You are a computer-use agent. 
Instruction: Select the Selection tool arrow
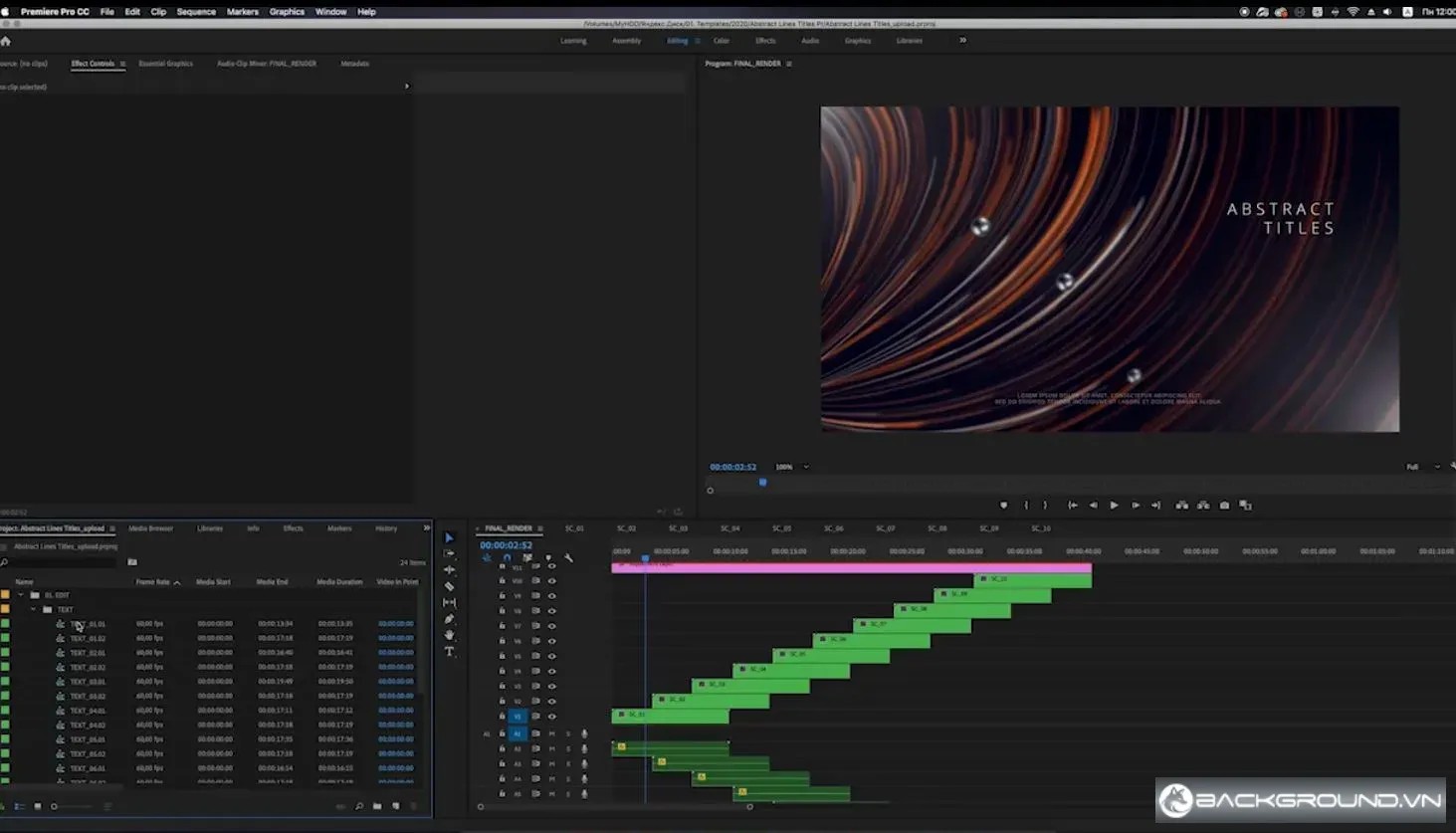[449, 537]
